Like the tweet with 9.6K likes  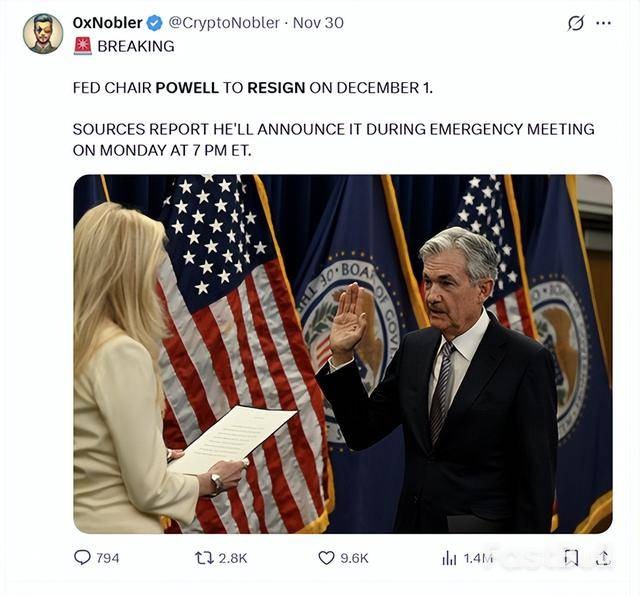coord(326,557)
